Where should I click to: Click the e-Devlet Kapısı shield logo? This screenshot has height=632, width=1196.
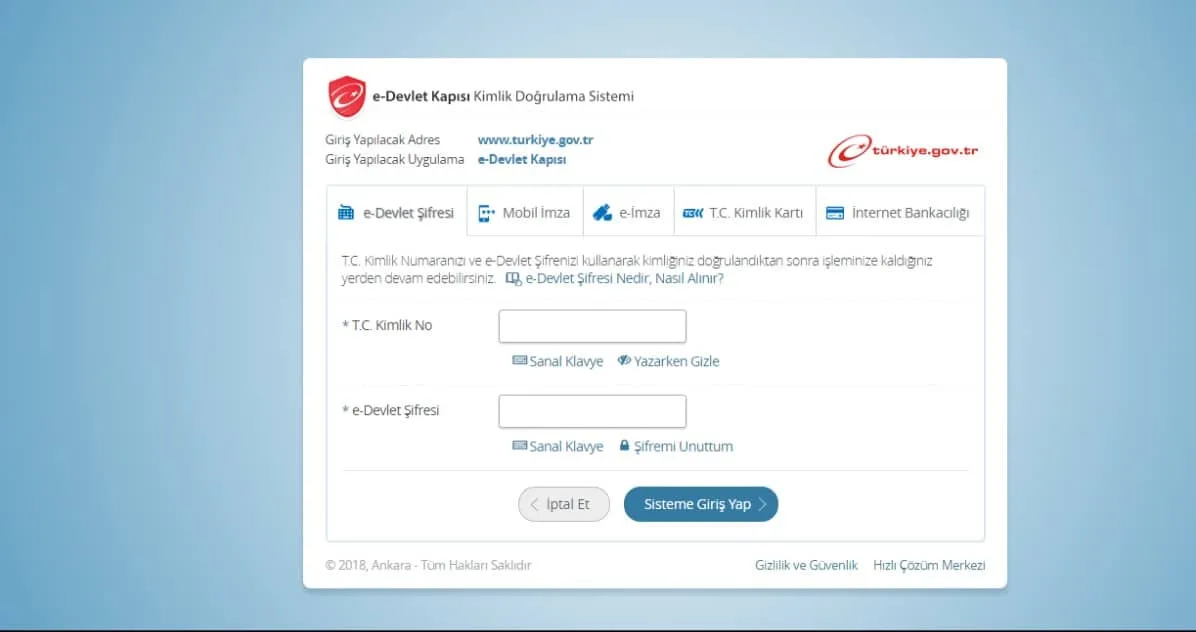click(x=347, y=96)
